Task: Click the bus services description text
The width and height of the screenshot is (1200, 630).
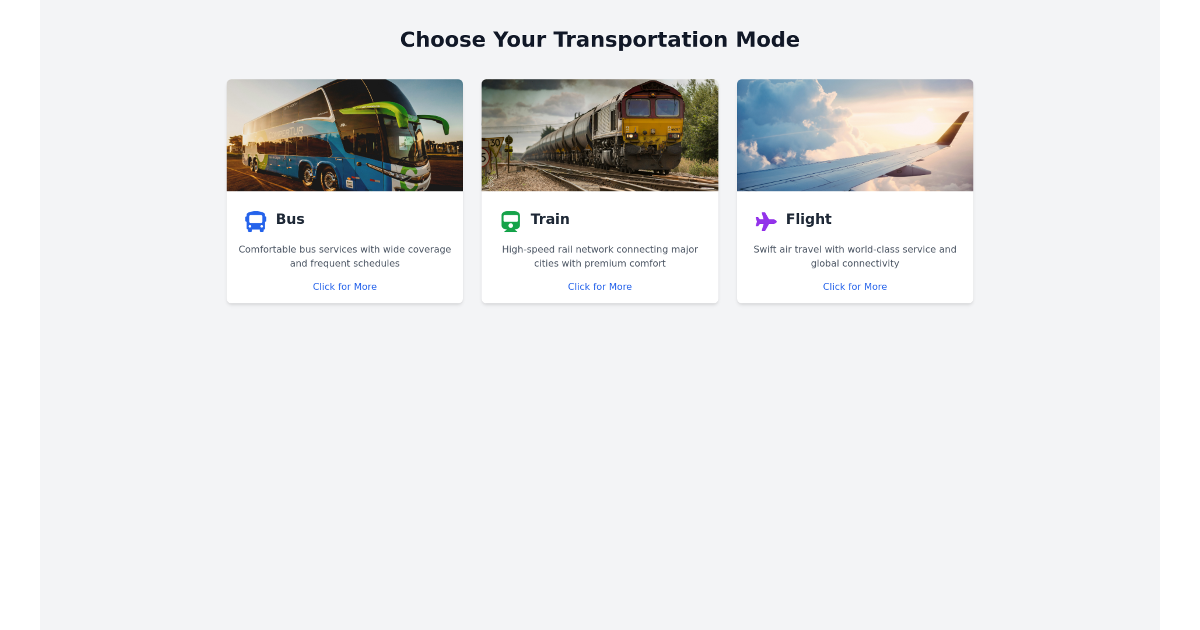Action: [344, 256]
